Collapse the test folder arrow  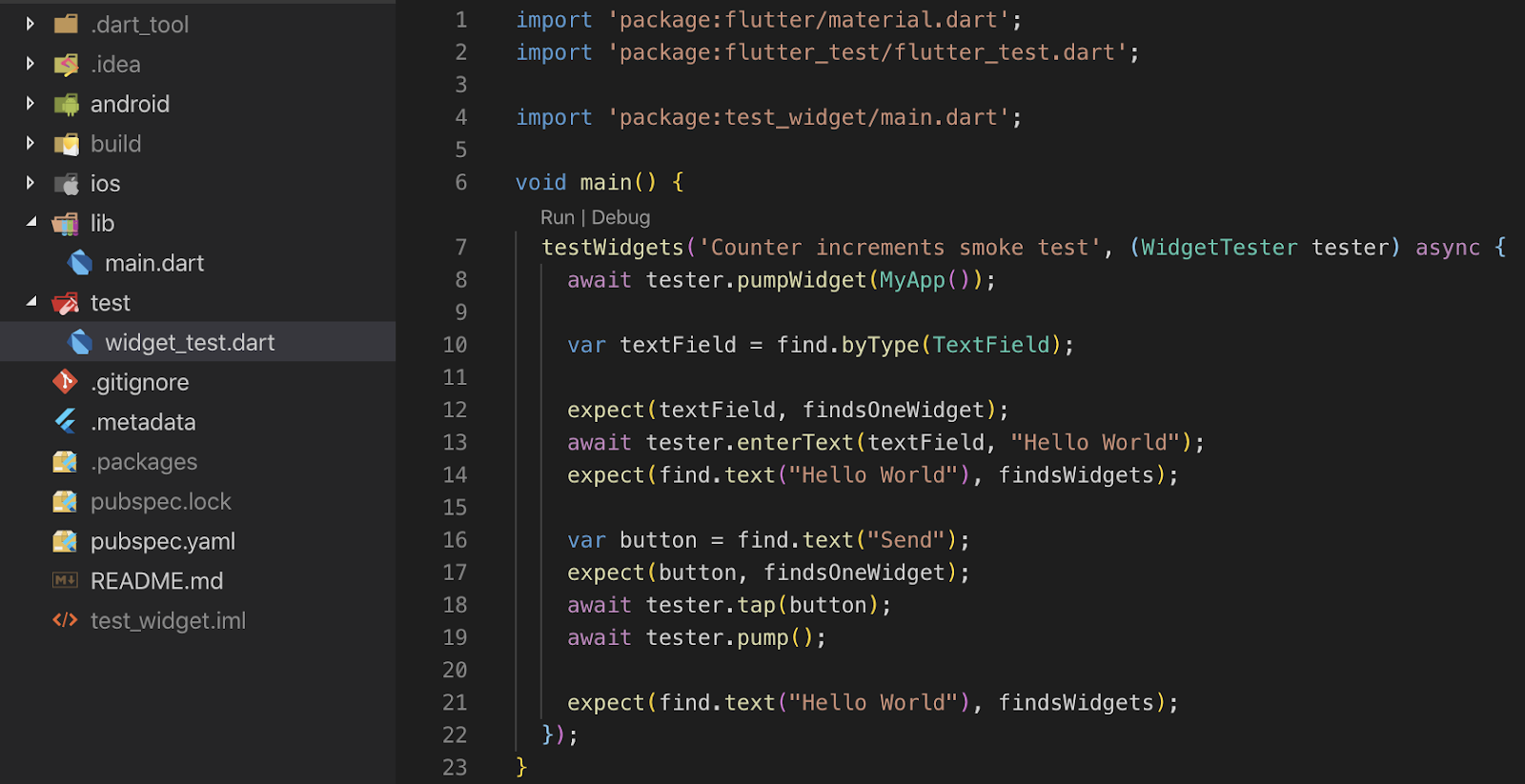click(x=30, y=302)
